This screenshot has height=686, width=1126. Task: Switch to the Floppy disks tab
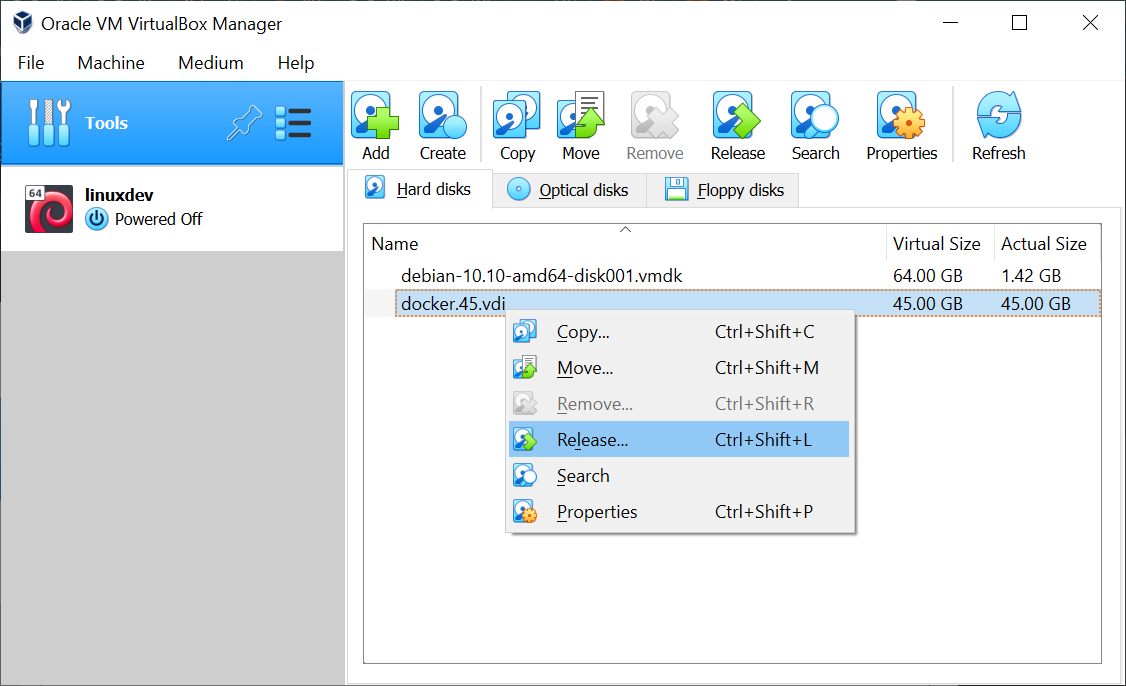coord(722,190)
